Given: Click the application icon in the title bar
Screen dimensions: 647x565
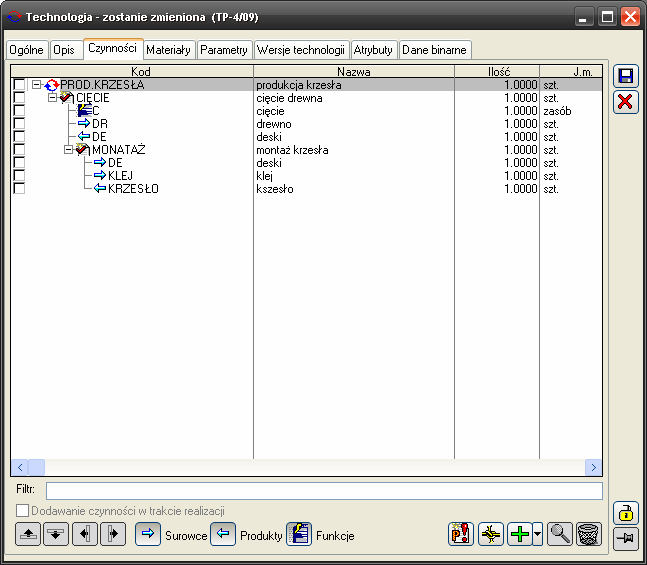Looking at the screenshot, I should pos(14,17).
